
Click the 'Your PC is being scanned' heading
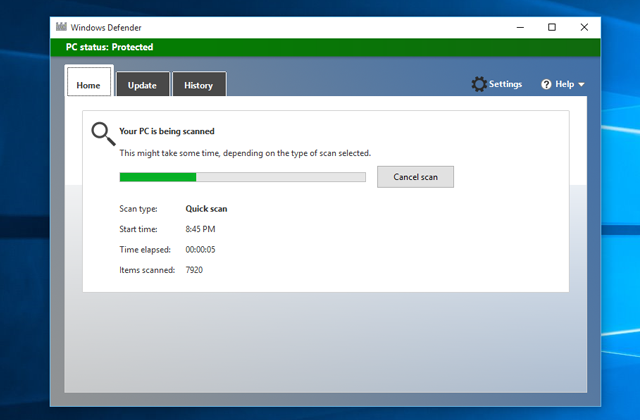[167, 131]
